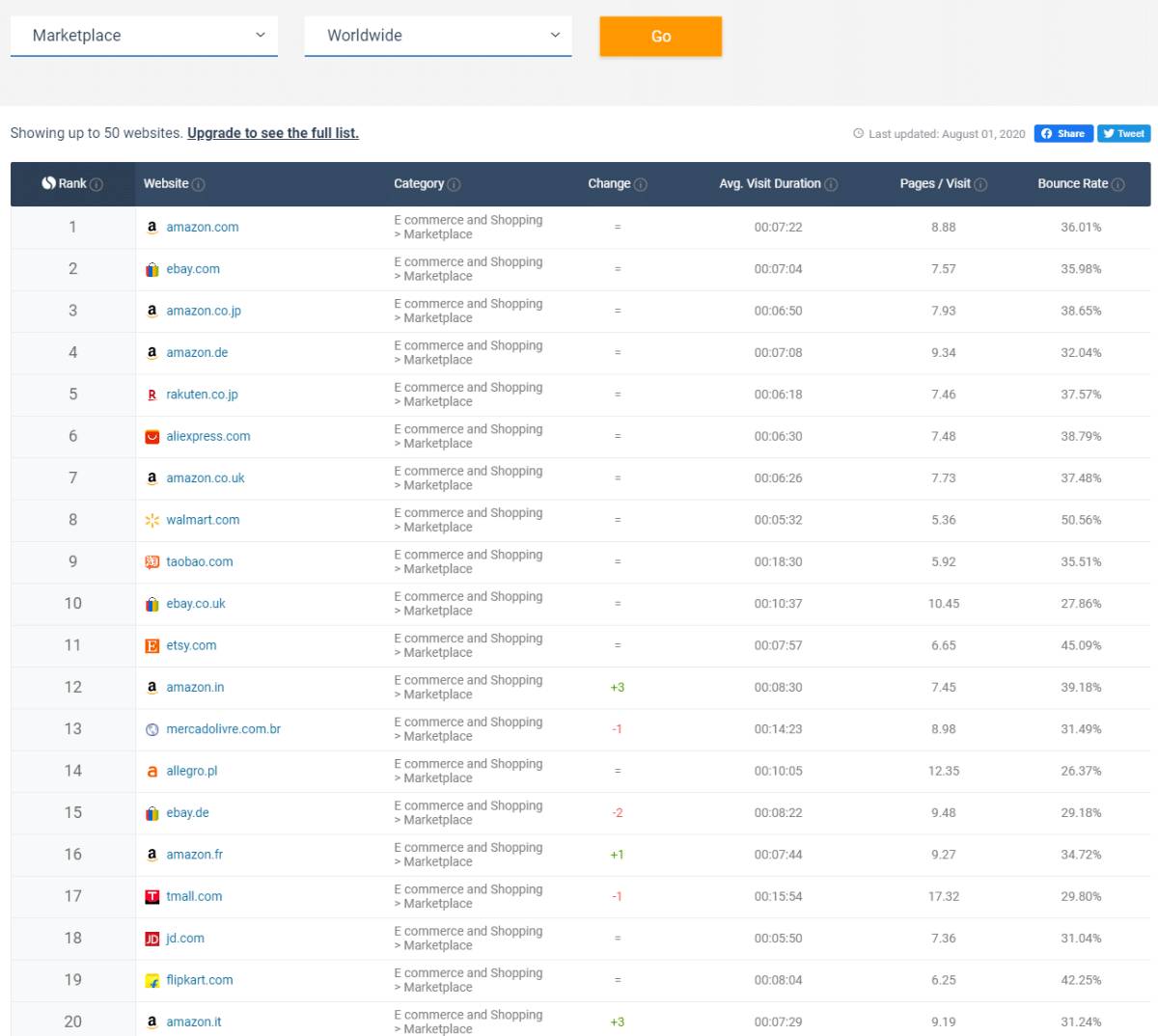Open the aliexpress.com link
Screen dimensions: 1158x1036
coord(207,436)
